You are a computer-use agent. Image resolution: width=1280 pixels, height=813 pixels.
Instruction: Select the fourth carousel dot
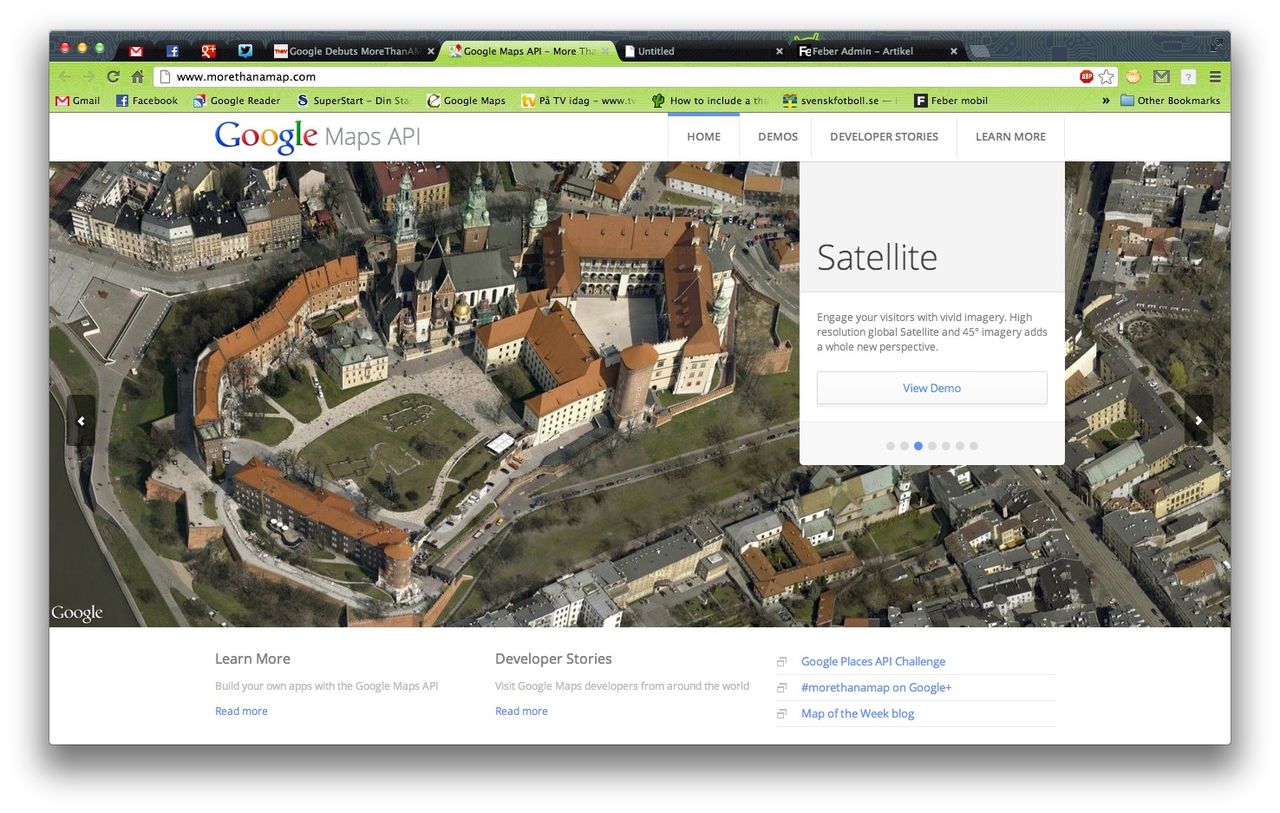tap(932, 446)
